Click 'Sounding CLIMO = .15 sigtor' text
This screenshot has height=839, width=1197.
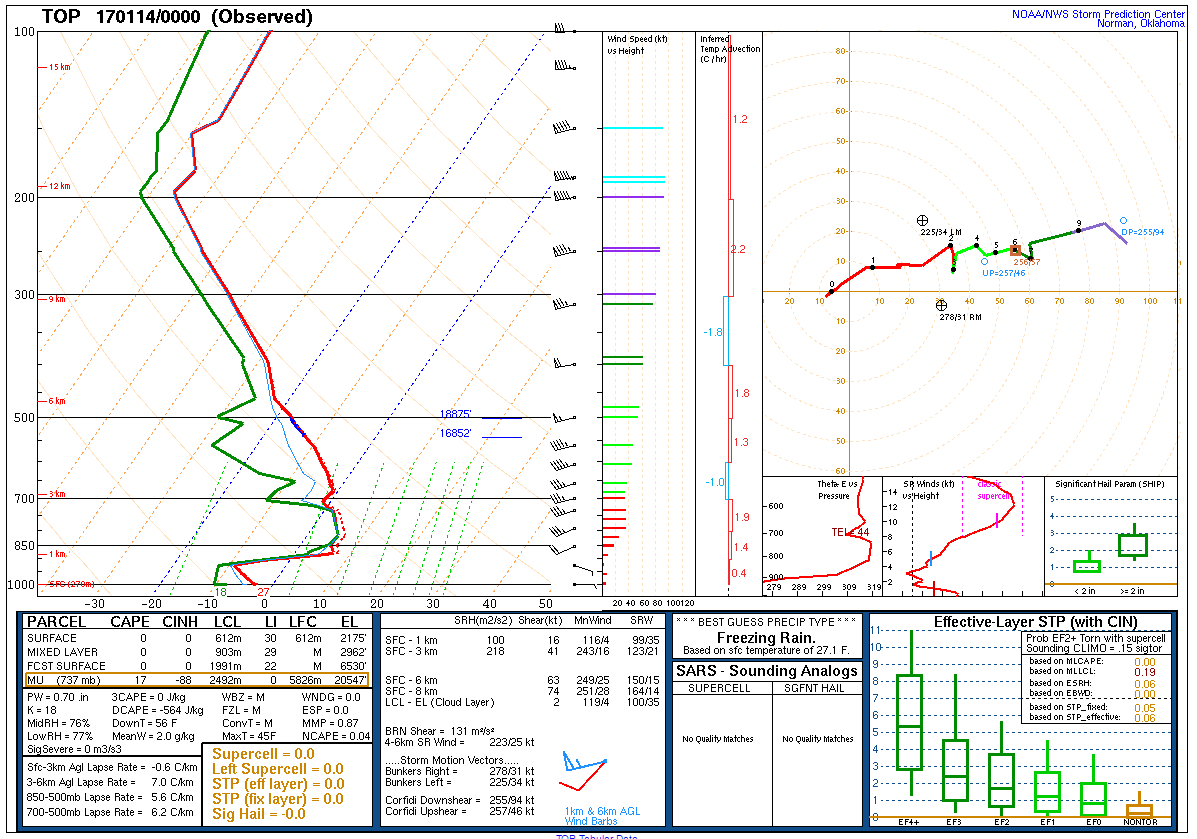point(1094,648)
